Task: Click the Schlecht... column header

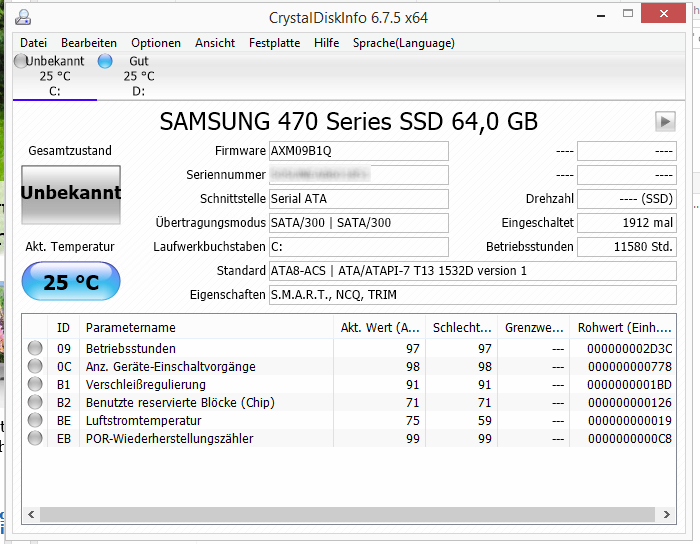Action: (462, 328)
